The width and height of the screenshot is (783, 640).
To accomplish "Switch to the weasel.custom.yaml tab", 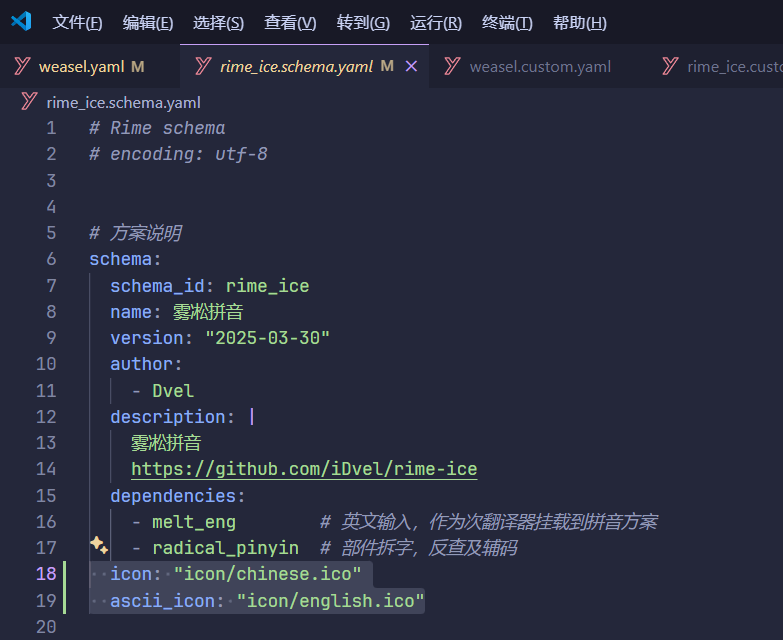I will point(540,67).
